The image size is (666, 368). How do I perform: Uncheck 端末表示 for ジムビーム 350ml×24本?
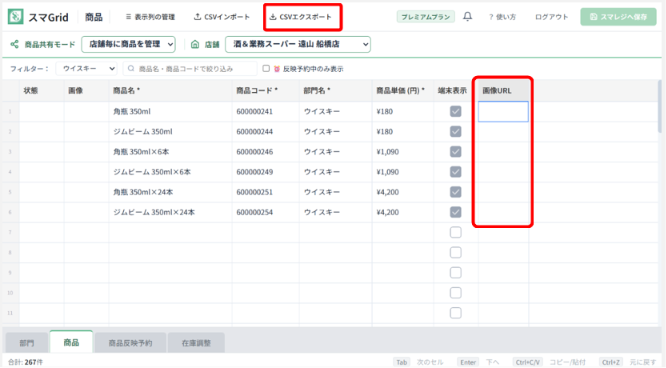point(455,212)
